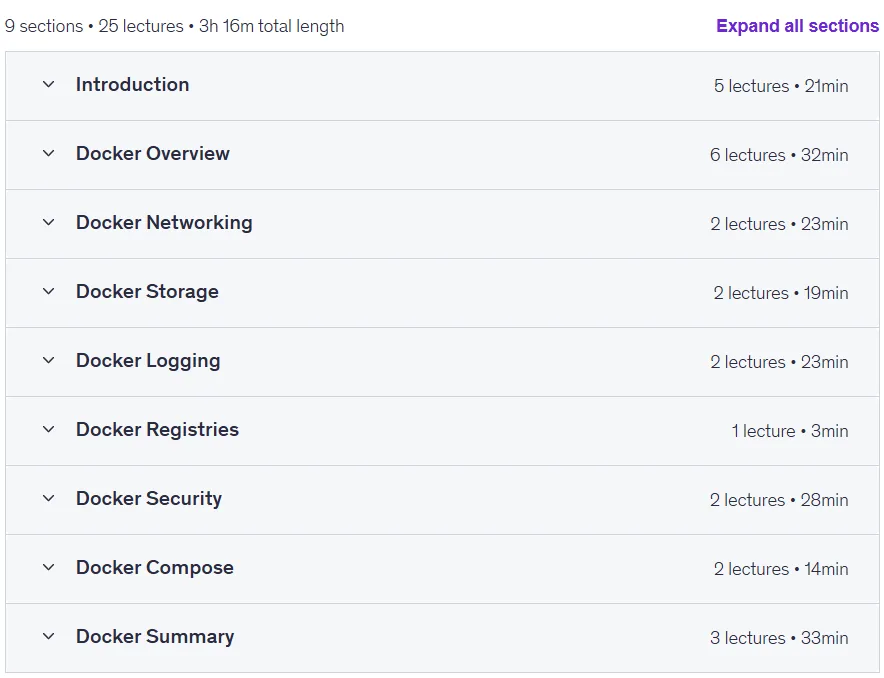Expand the Docker Overview chevron
The height and width of the screenshot is (678, 884).
tap(48, 153)
